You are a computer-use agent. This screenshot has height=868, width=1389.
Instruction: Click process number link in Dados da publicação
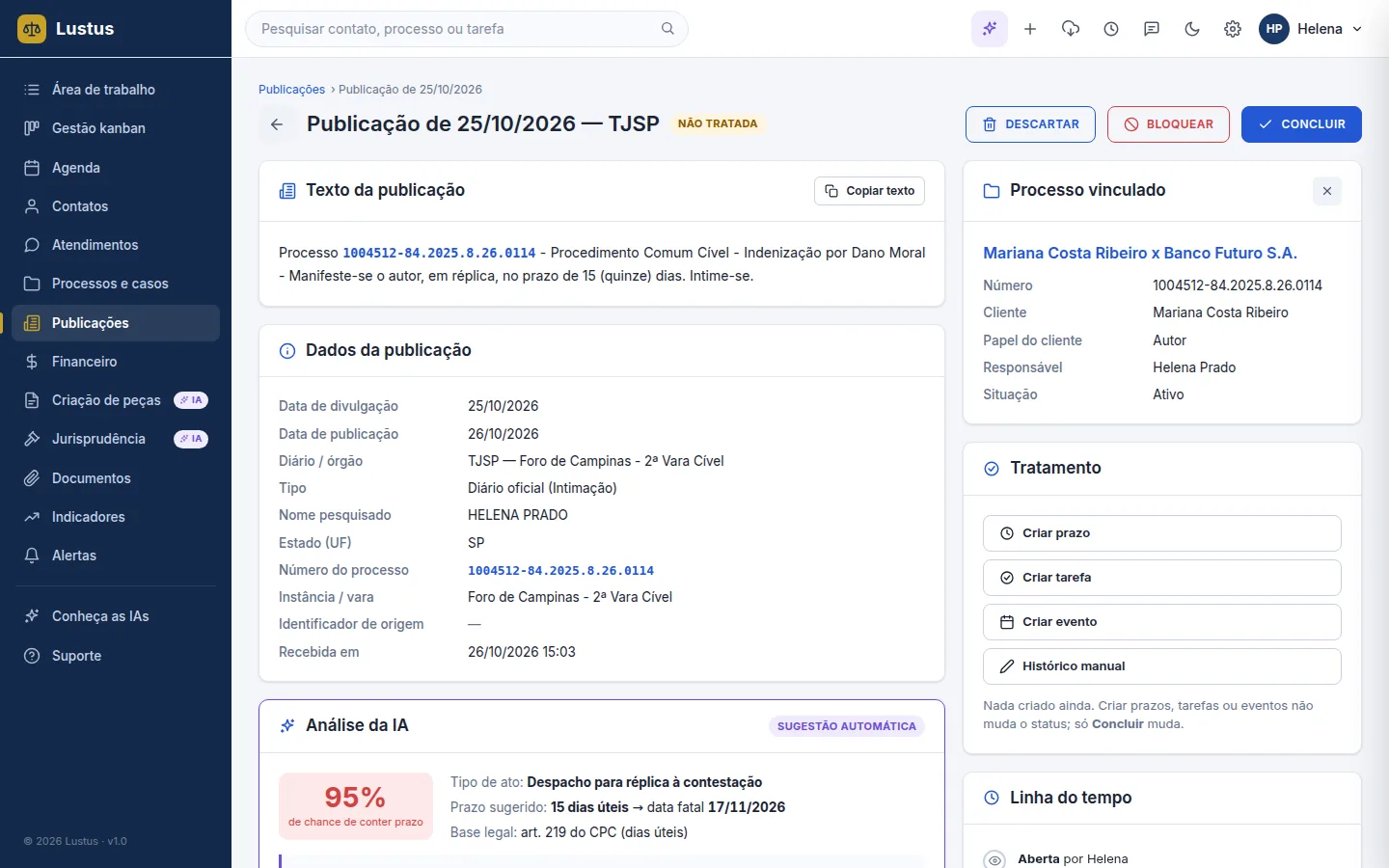tap(560, 570)
